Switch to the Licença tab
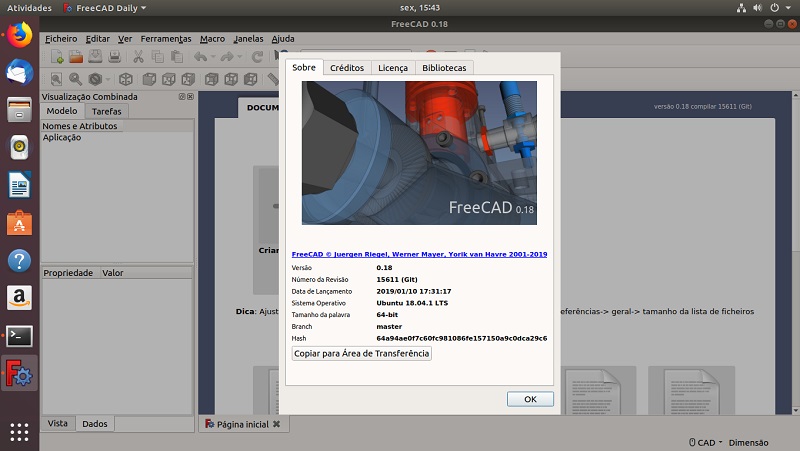Screen dimensions: 800x451 tap(393, 68)
